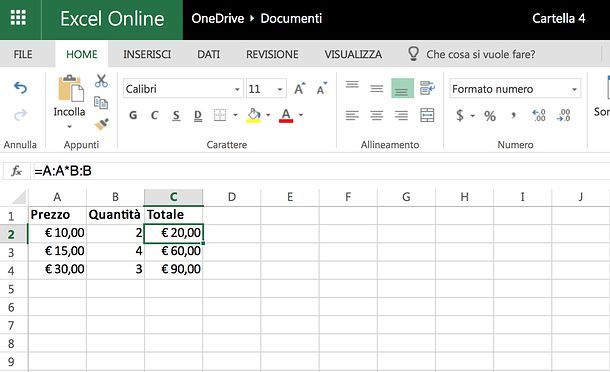Select column A header
The width and height of the screenshot is (610, 372).
tap(57, 197)
